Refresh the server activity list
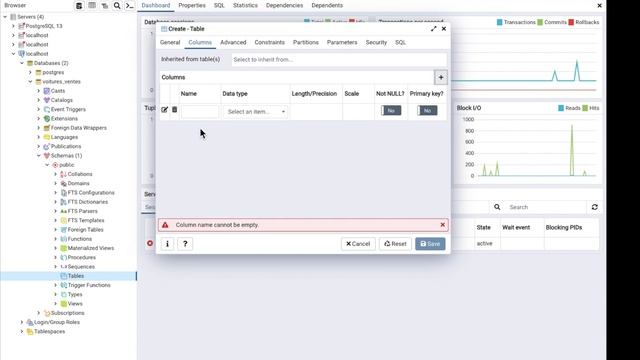The height and width of the screenshot is (360, 640). pos(595,207)
